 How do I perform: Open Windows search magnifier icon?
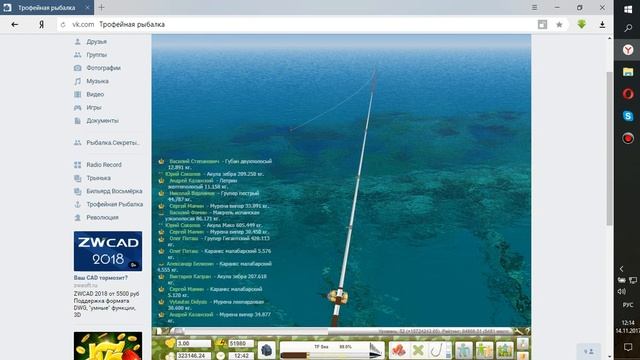(x=628, y=28)
